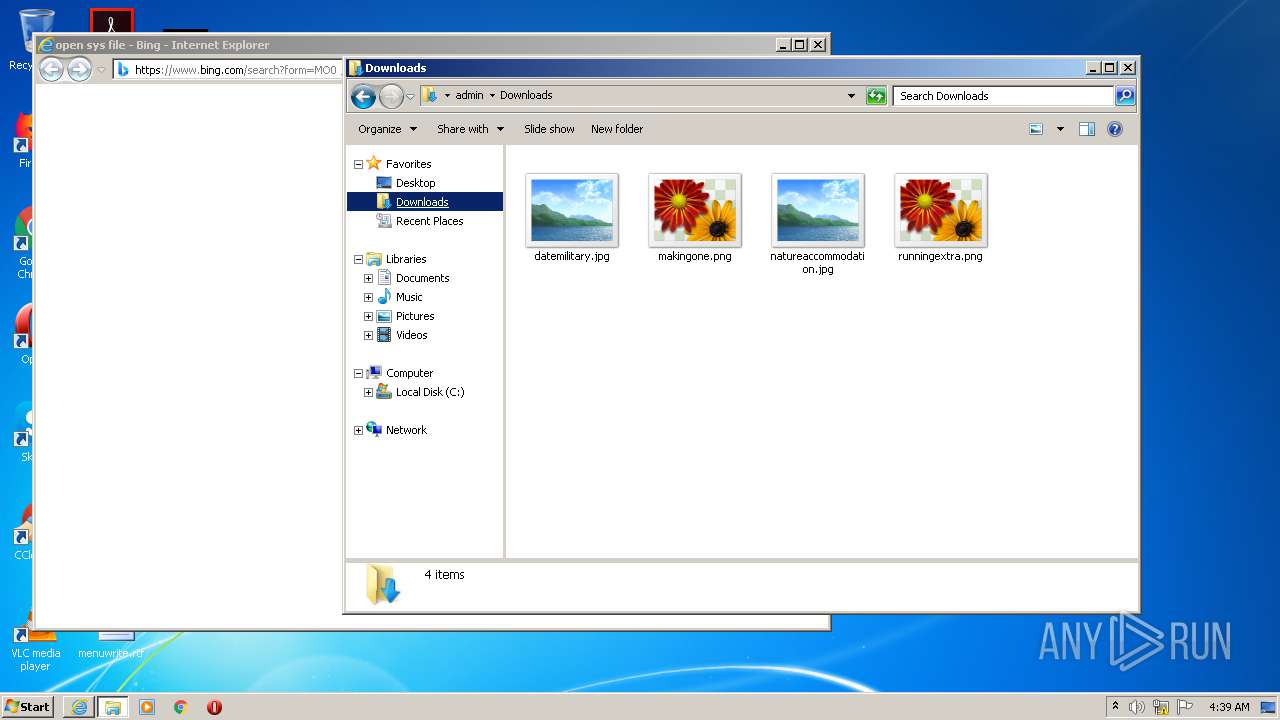Collapse Computer node
Viewport: 1280px width, 720px height.
click(358, 373)
